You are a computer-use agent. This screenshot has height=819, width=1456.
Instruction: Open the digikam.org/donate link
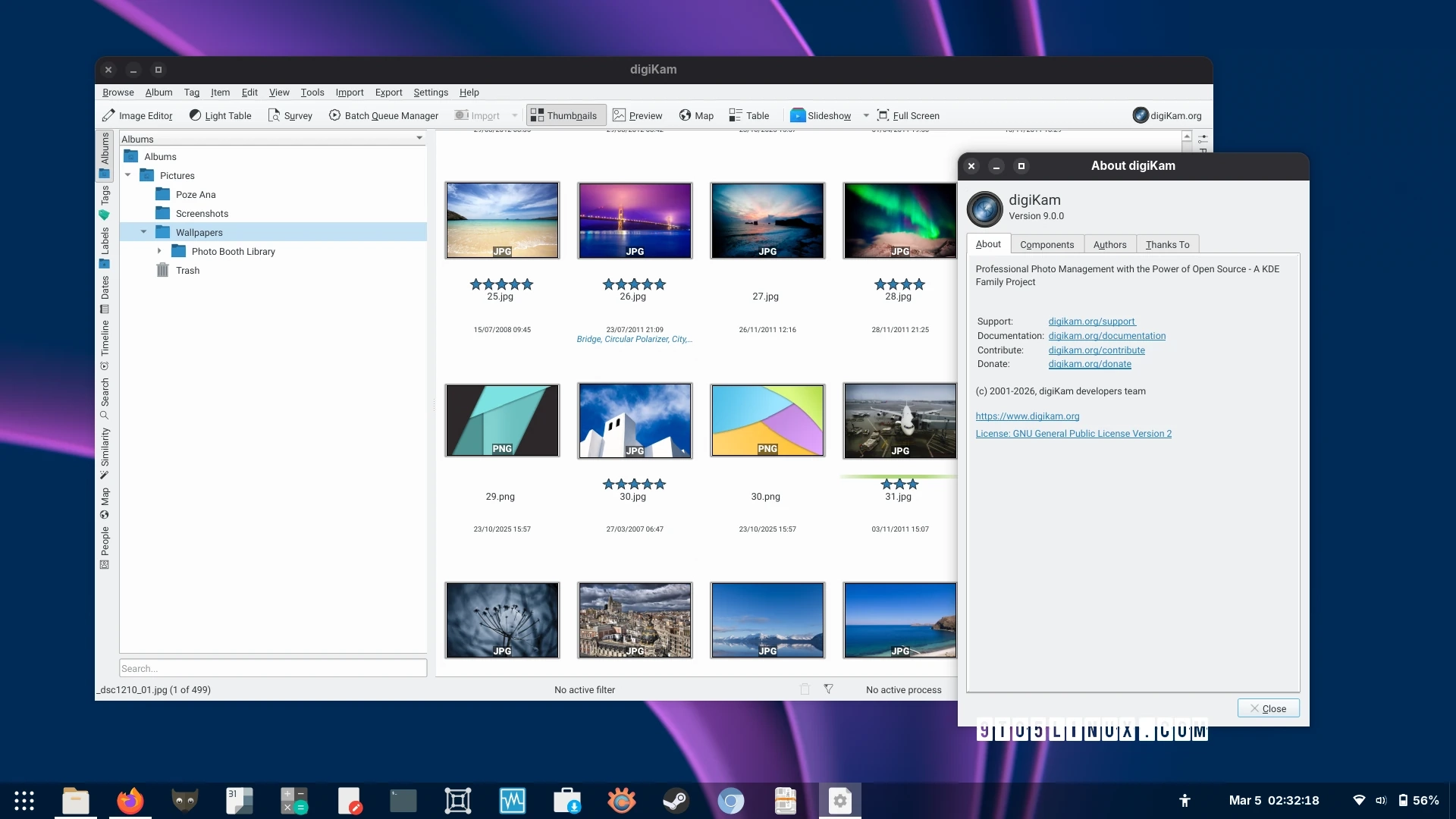[1090, 364]
